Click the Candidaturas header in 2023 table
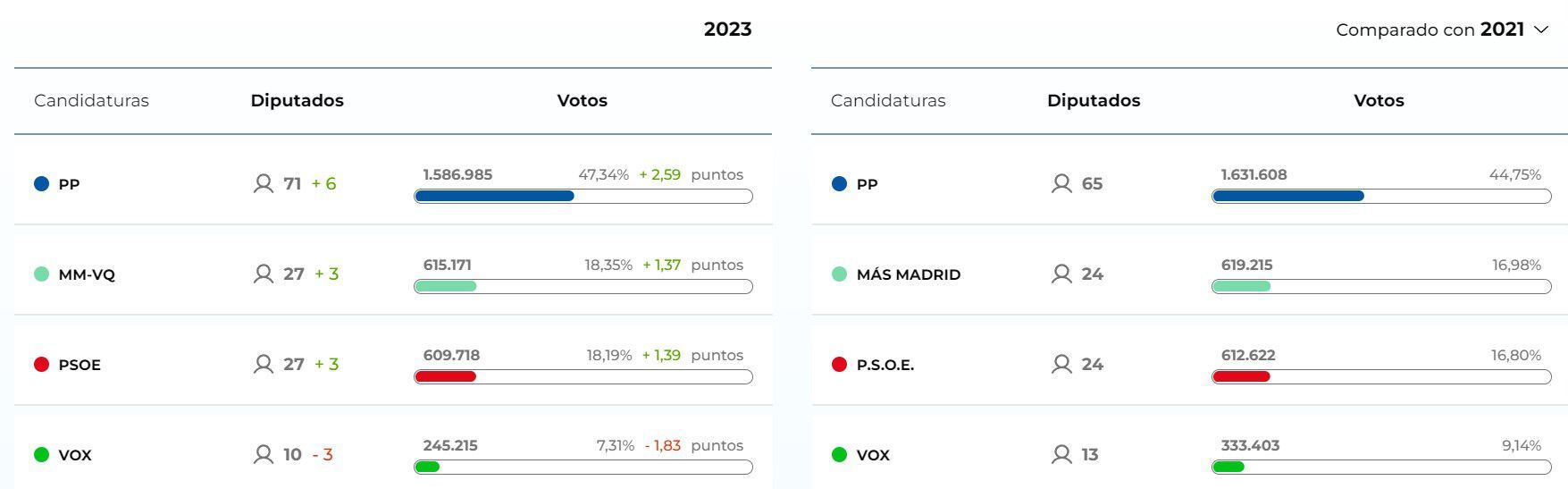The height and width of the screenshot is (489, 1568). pyautogui.click(x=91, y=101)
